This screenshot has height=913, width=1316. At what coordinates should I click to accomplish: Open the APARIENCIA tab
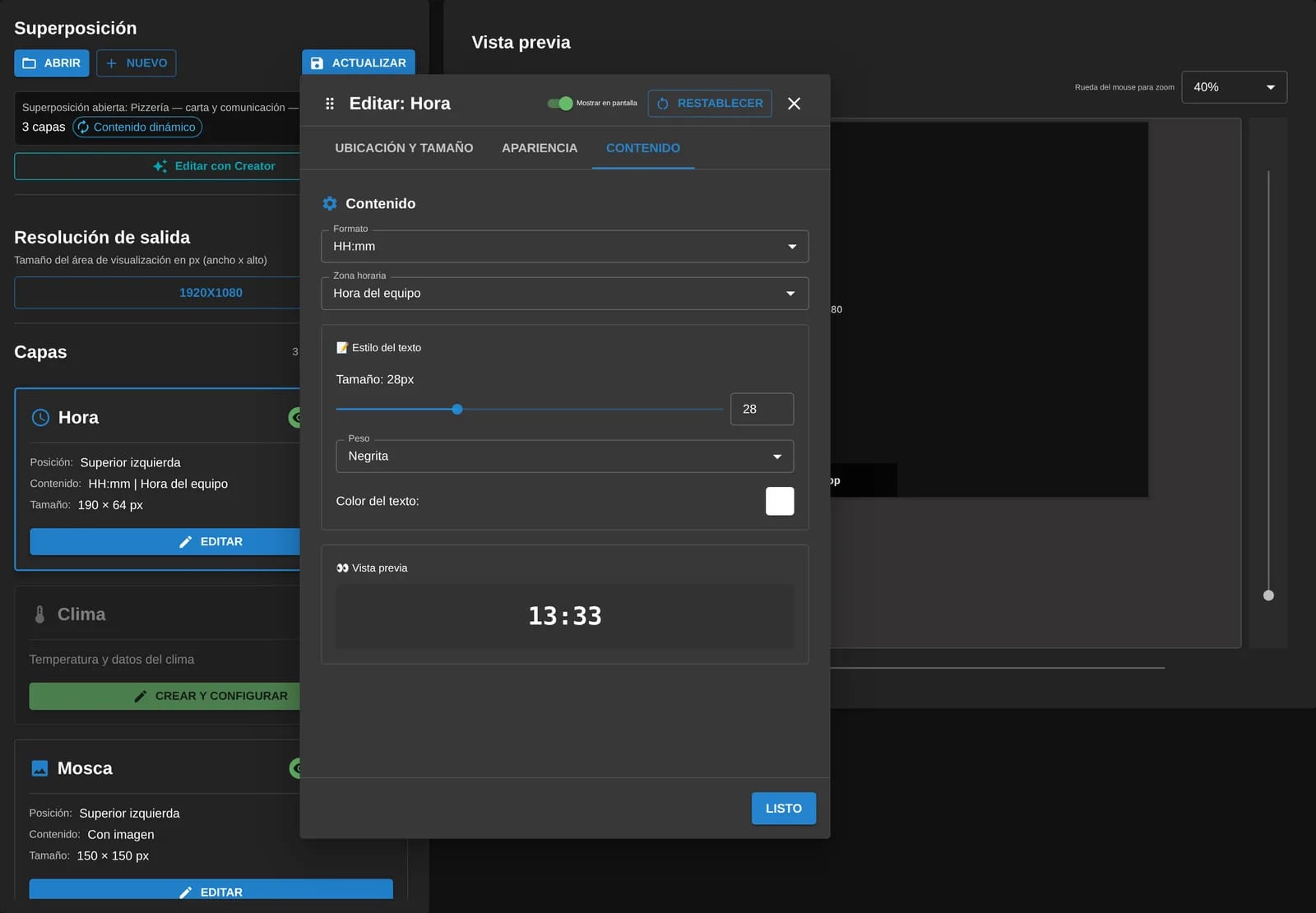click(540, 148)
